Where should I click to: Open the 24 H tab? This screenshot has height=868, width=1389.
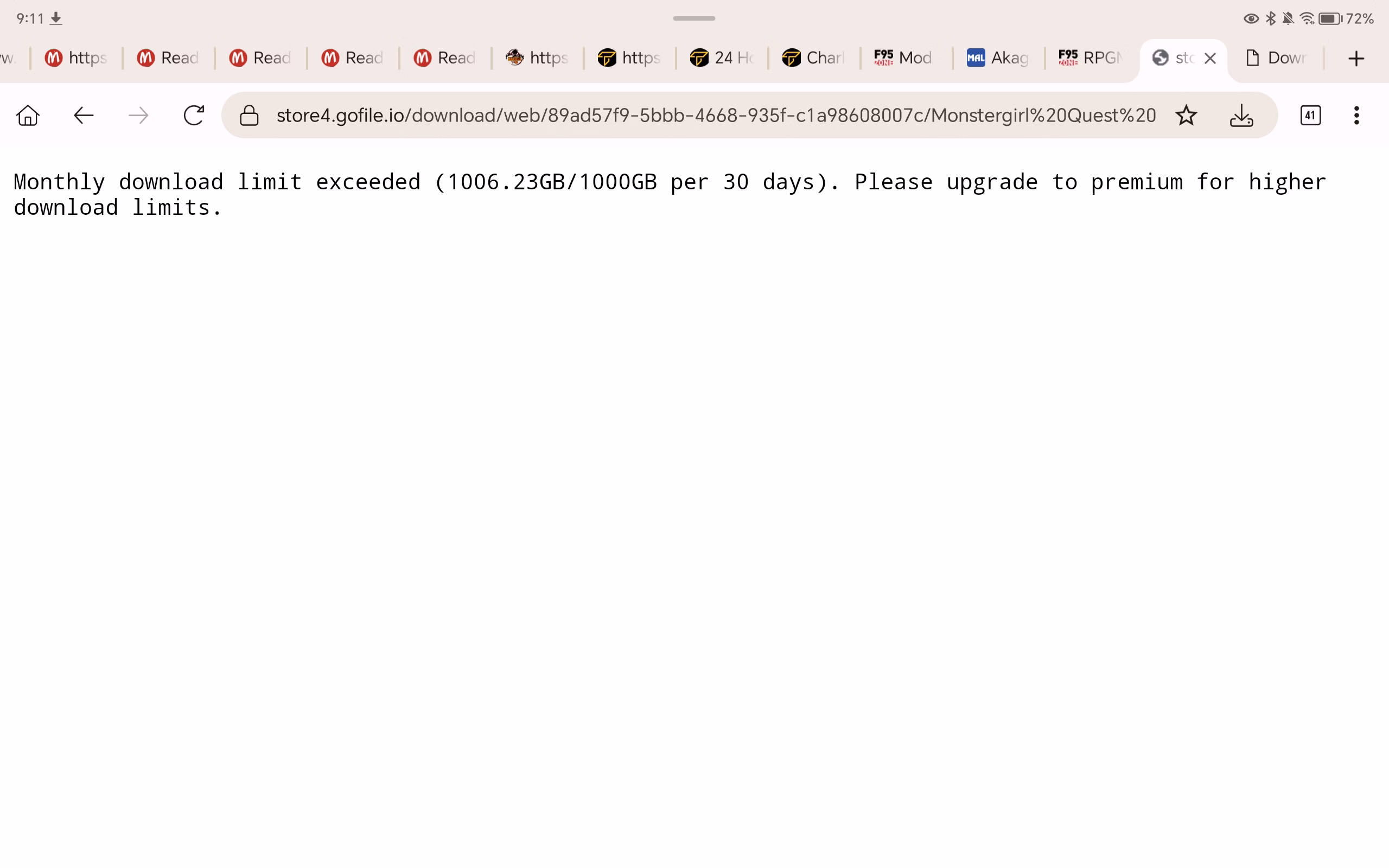click(x=721, y=58)
